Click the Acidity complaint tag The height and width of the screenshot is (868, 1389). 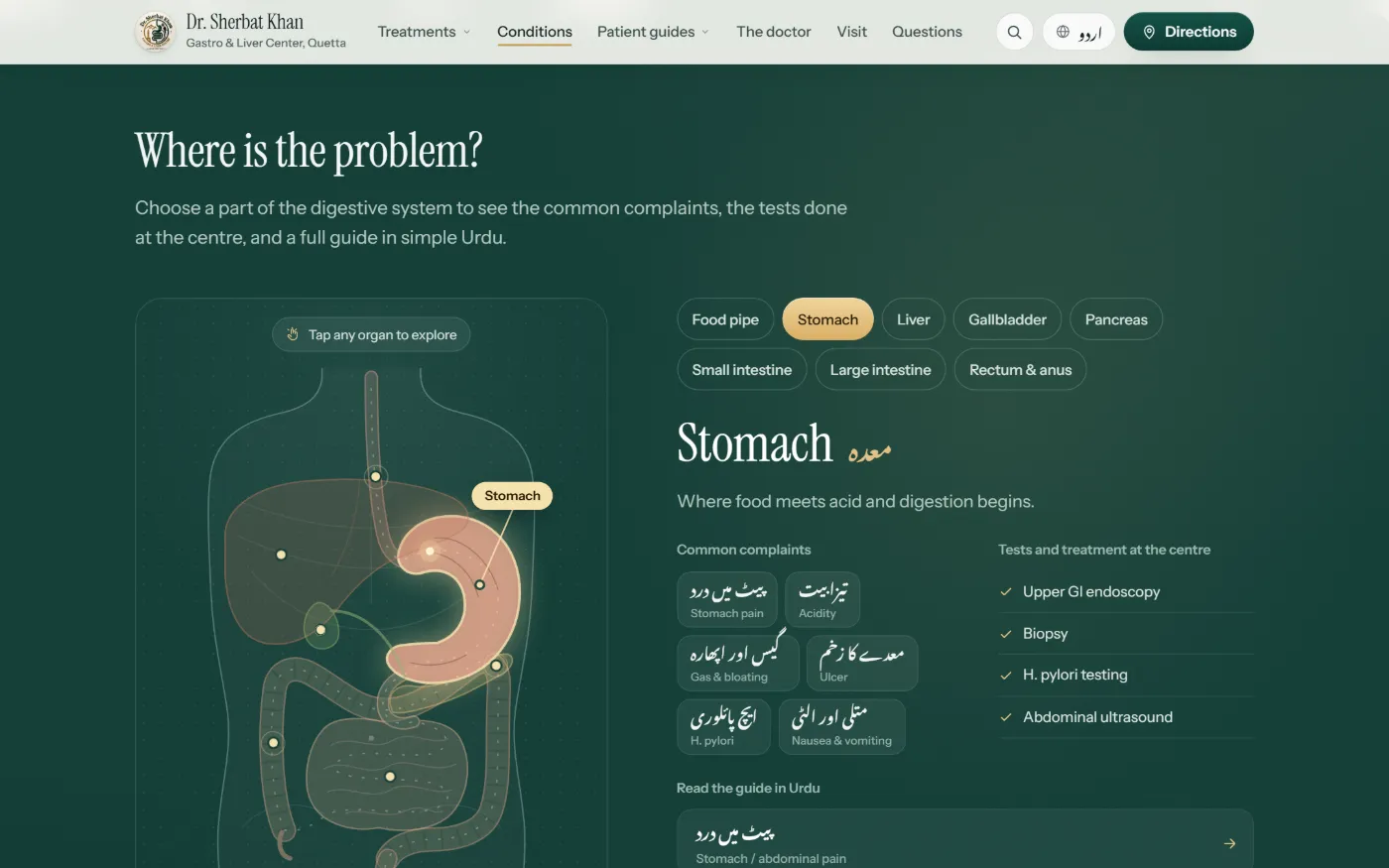click(822, 599)
